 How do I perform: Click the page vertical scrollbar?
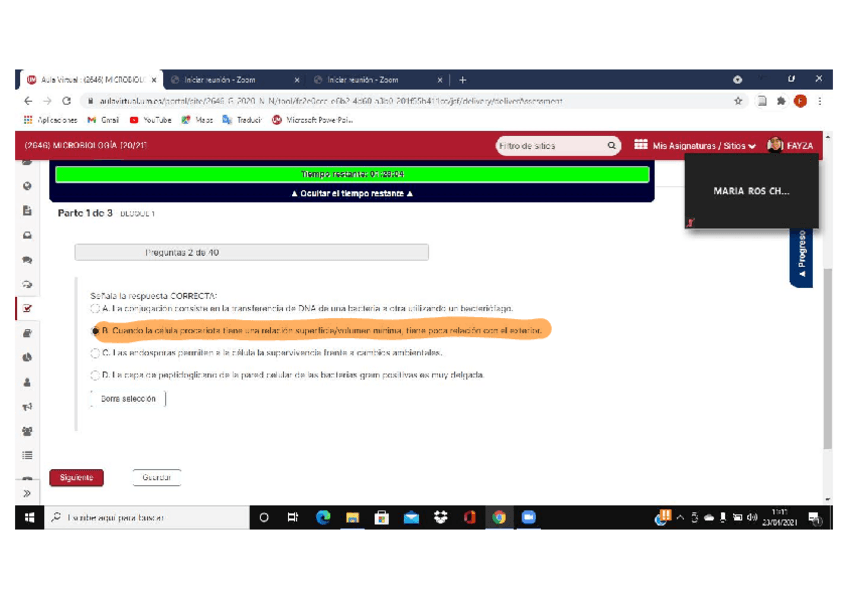pos(827,357)
